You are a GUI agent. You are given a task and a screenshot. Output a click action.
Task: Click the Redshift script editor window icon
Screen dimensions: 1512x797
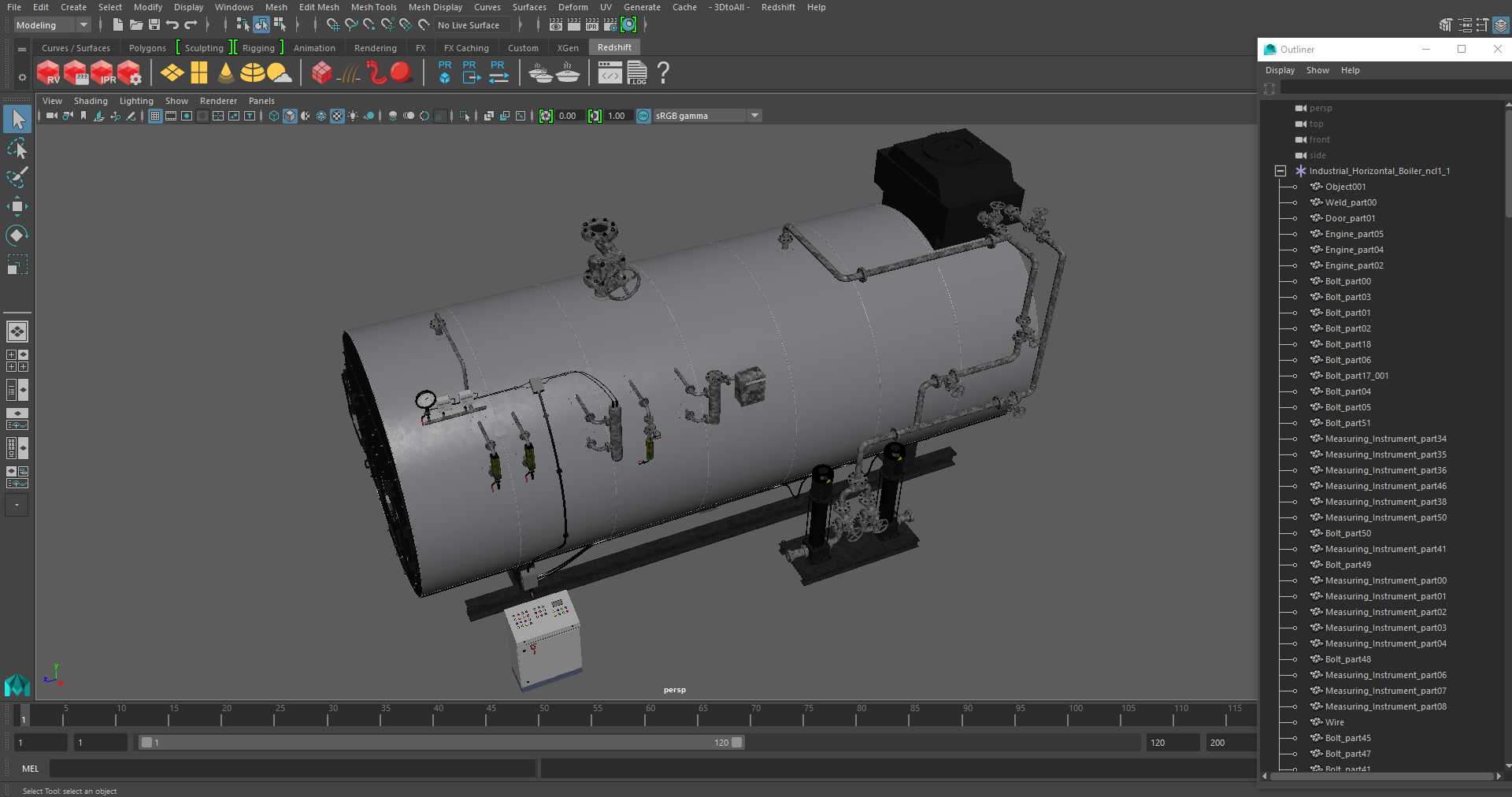tap(610, 73)
